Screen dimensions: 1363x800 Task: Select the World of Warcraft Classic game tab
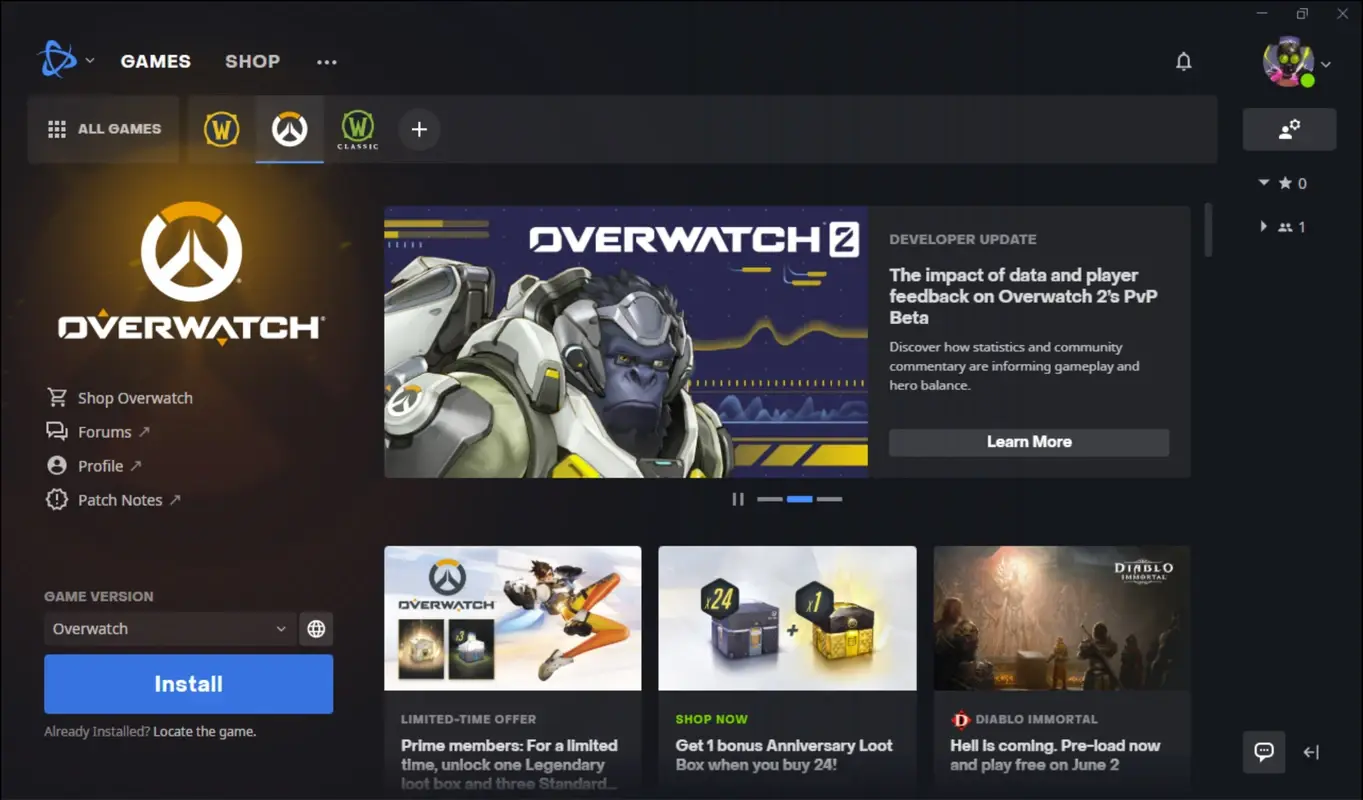[357, 128]
